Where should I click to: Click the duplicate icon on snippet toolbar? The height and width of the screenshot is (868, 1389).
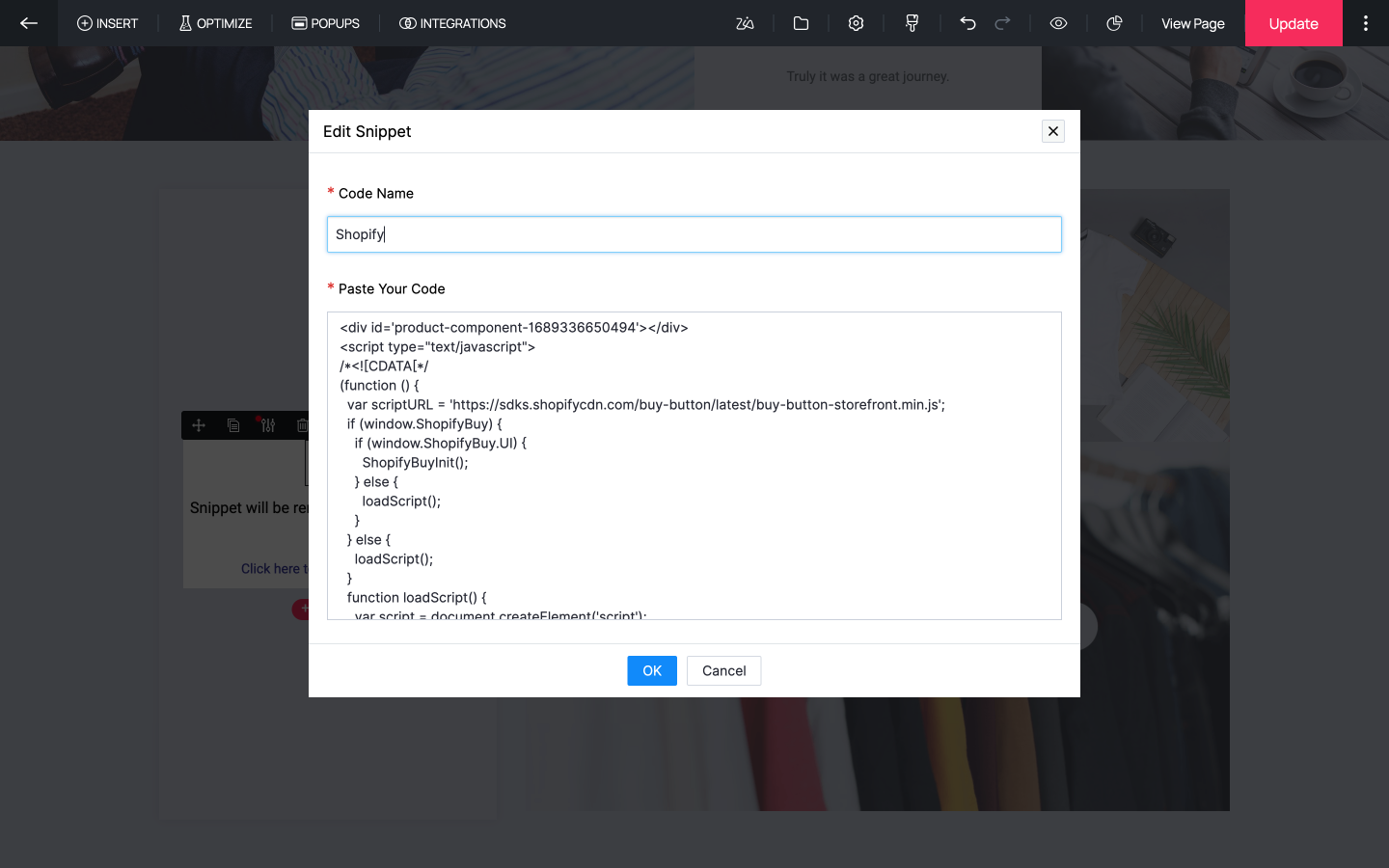coord(233,425)
